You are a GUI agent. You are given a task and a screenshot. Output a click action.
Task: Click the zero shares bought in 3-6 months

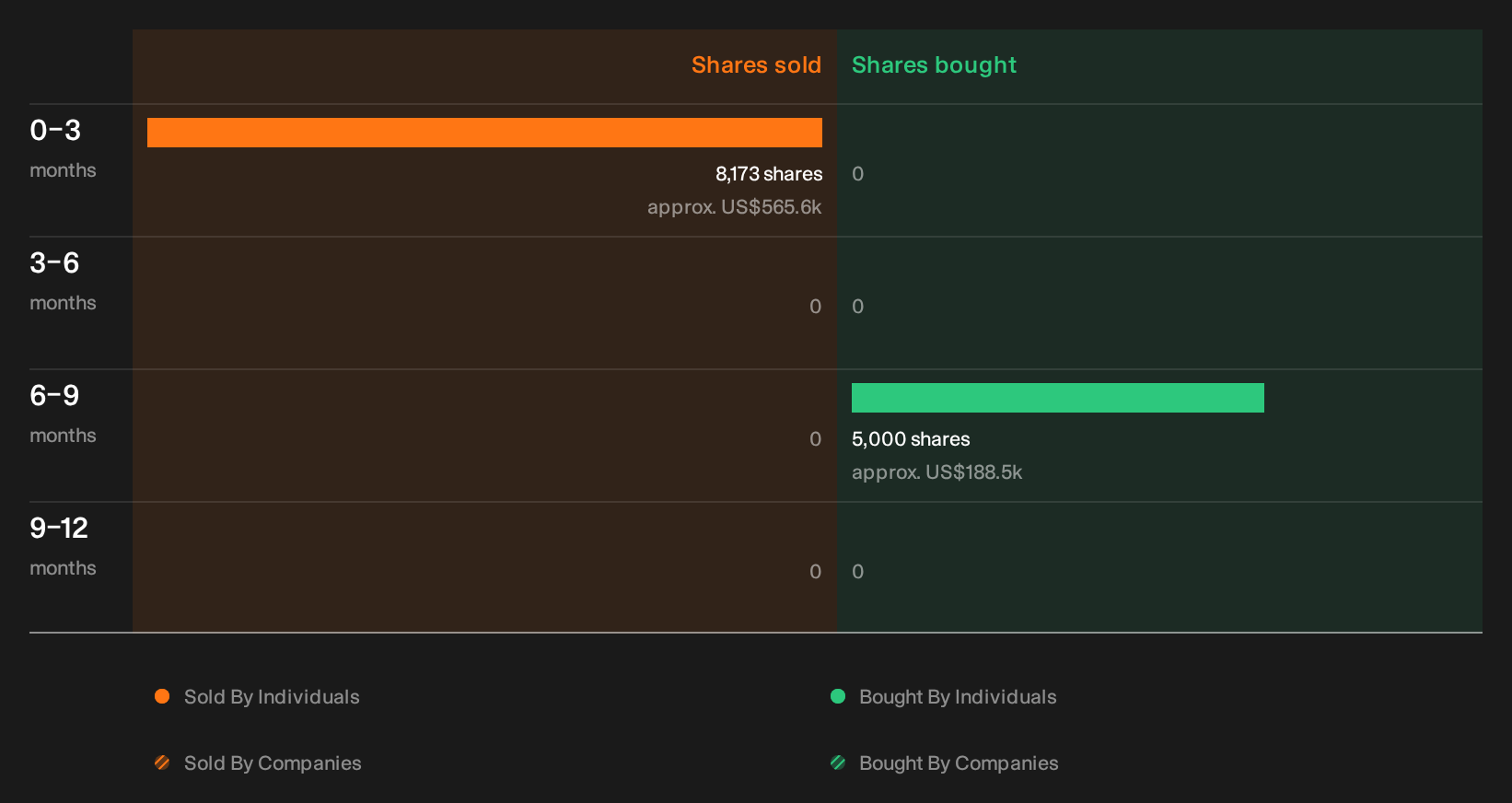point(857,307)
